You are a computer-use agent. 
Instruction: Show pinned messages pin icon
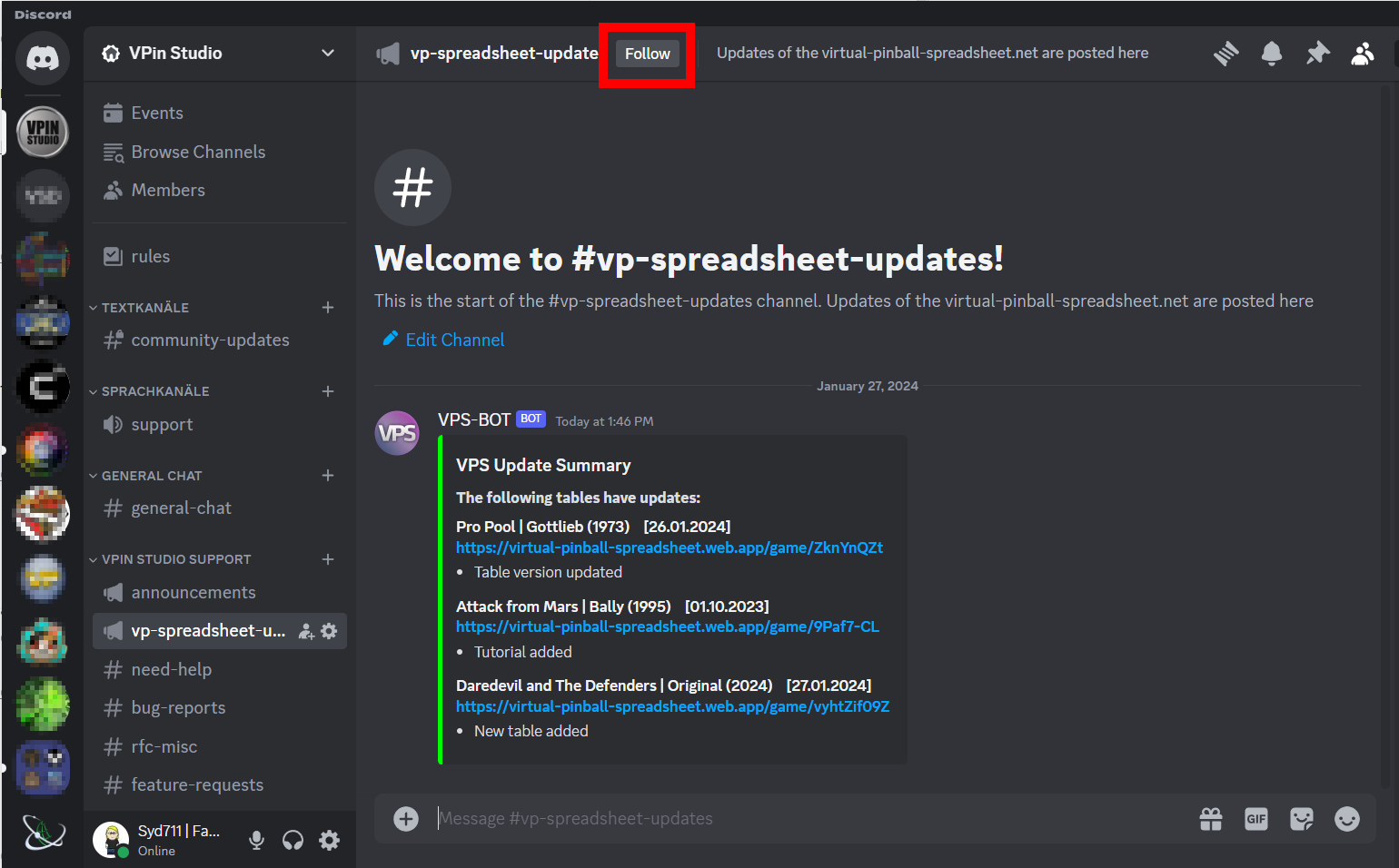coord(1317,54)
